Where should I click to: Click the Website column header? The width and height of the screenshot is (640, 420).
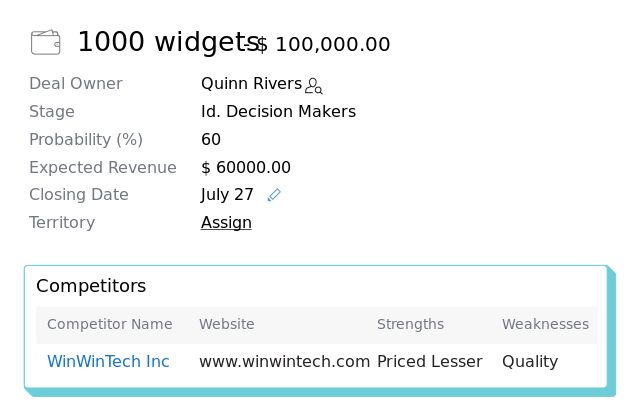point(227,324)
